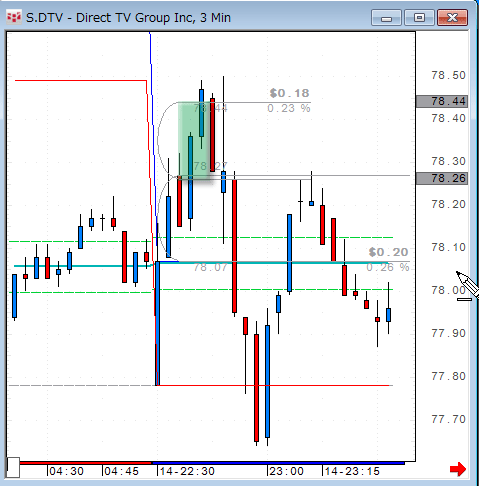The image size is (479, 486).
Task: Click the $0.18 measurement label
Action: 289,93
